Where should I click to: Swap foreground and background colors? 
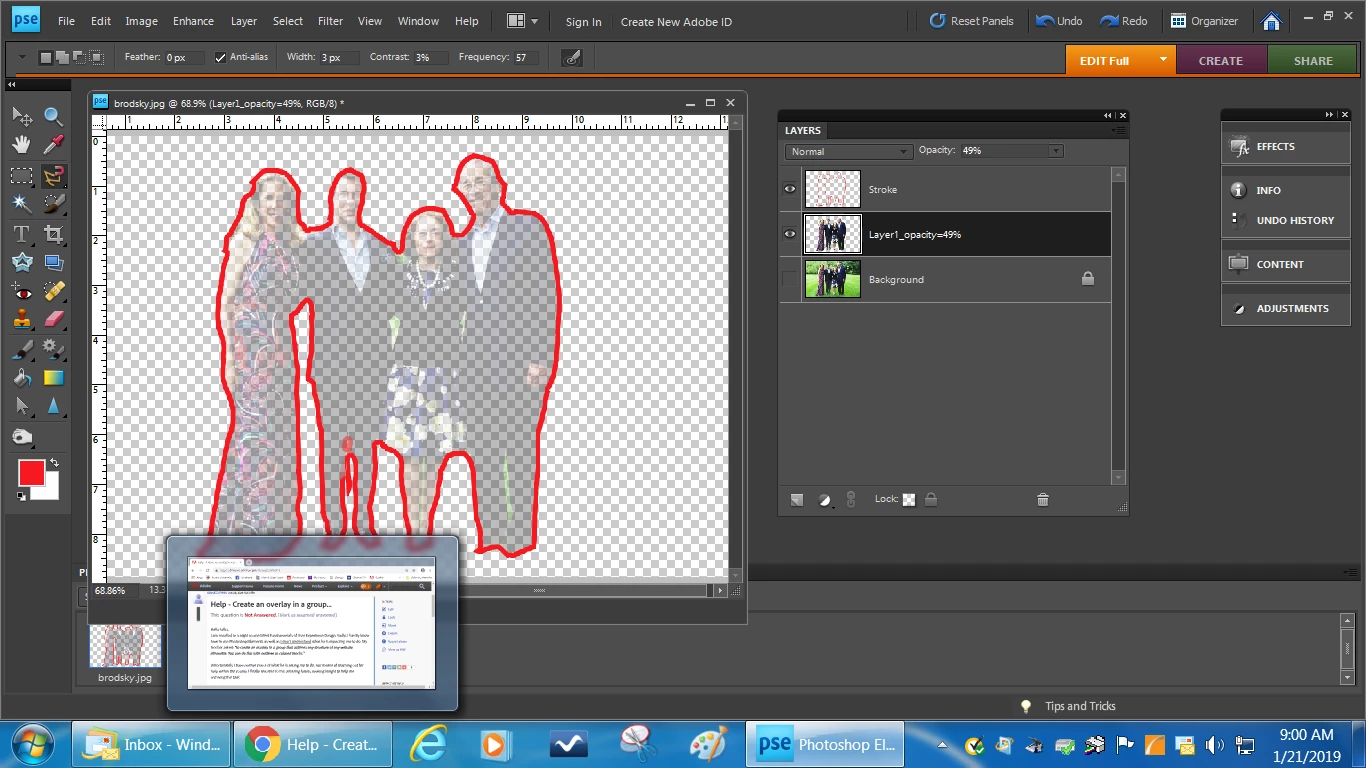(54, 464)
